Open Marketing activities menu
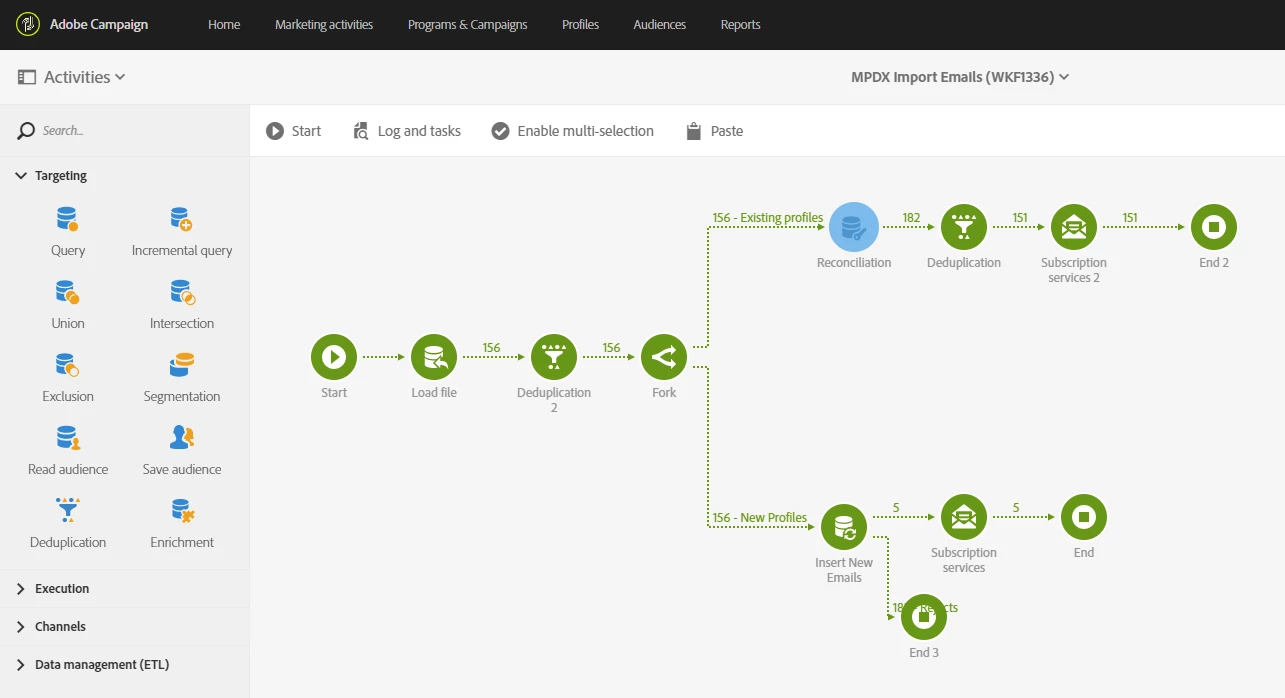This screenshot has height=698, width=1285. coord(324,25)
